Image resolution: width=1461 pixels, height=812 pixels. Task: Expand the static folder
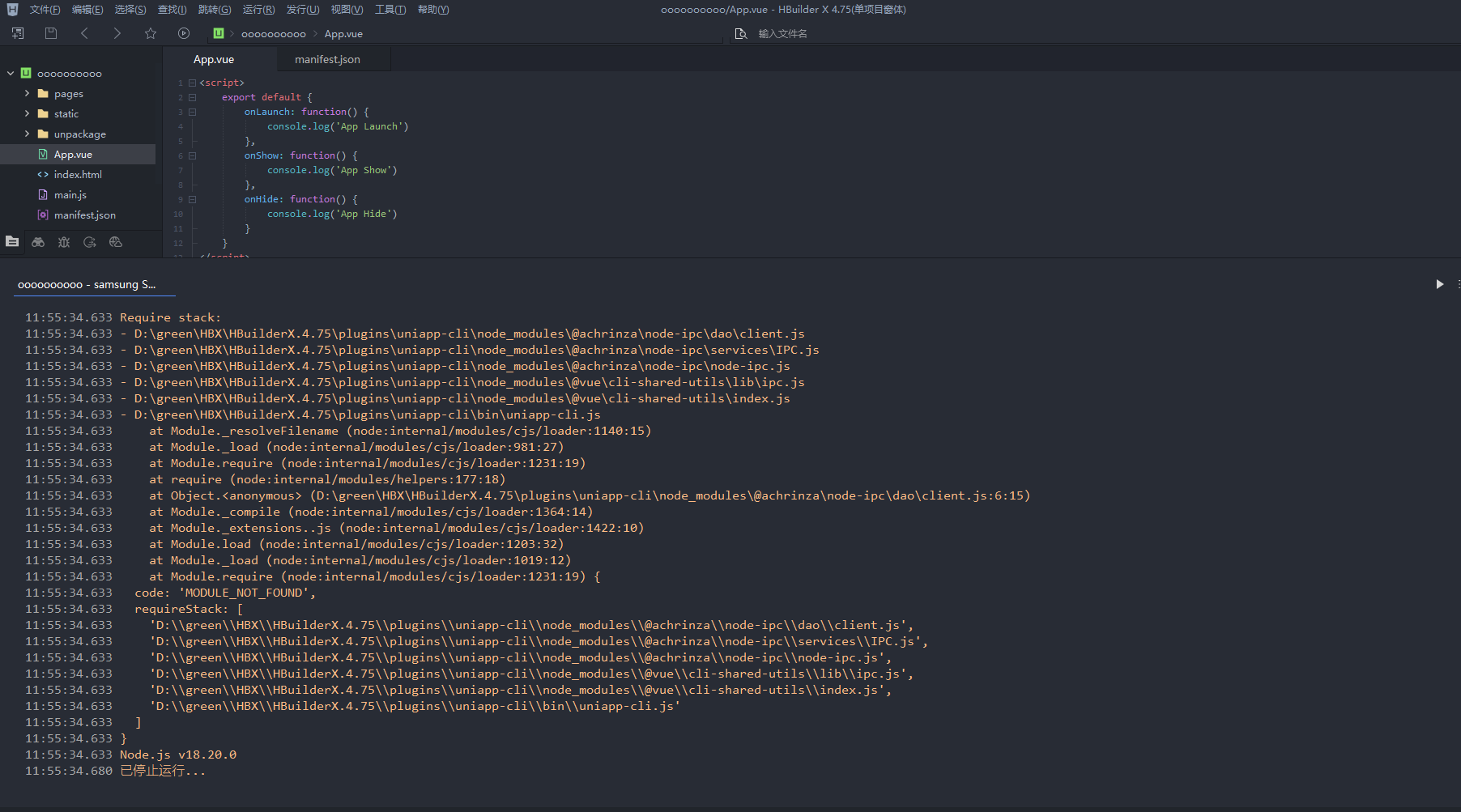[27, 113]
